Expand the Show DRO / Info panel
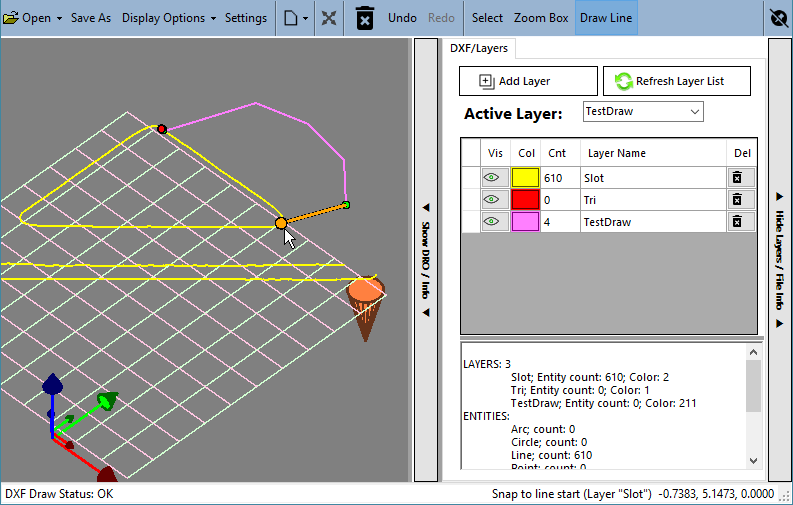This screenshot has height=505, width=793. 426,260
